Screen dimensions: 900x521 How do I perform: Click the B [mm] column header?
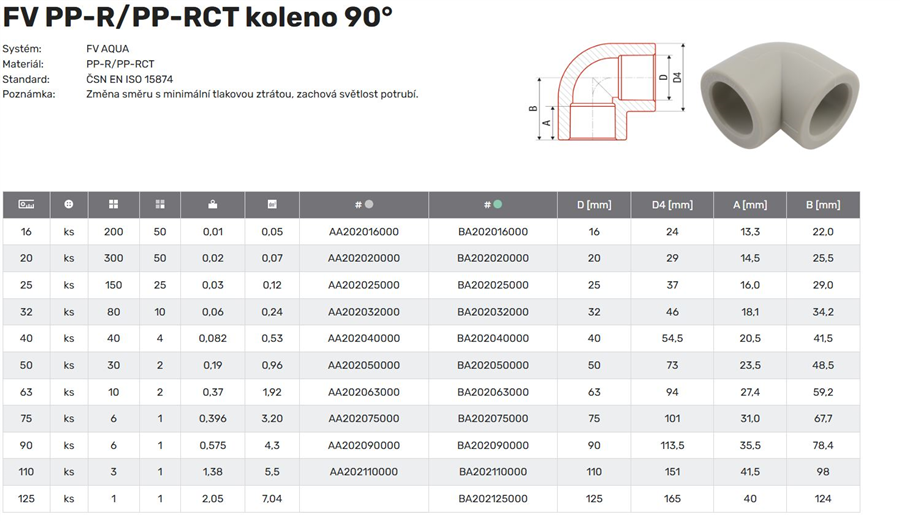pyautogui.click(x=823, y=205)
